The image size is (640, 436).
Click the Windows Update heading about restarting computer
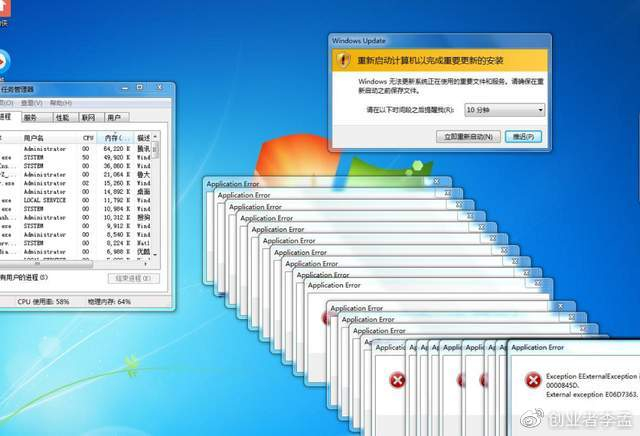click(431, 61)
